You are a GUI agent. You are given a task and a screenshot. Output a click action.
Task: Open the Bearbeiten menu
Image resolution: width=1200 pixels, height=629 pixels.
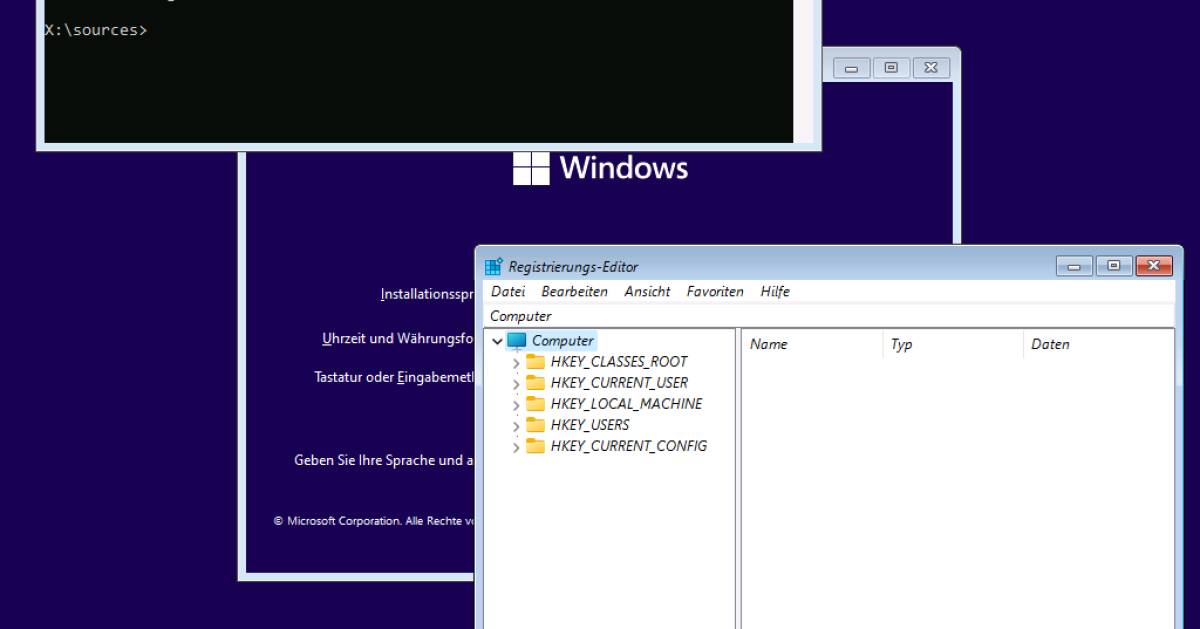(575, 292)
